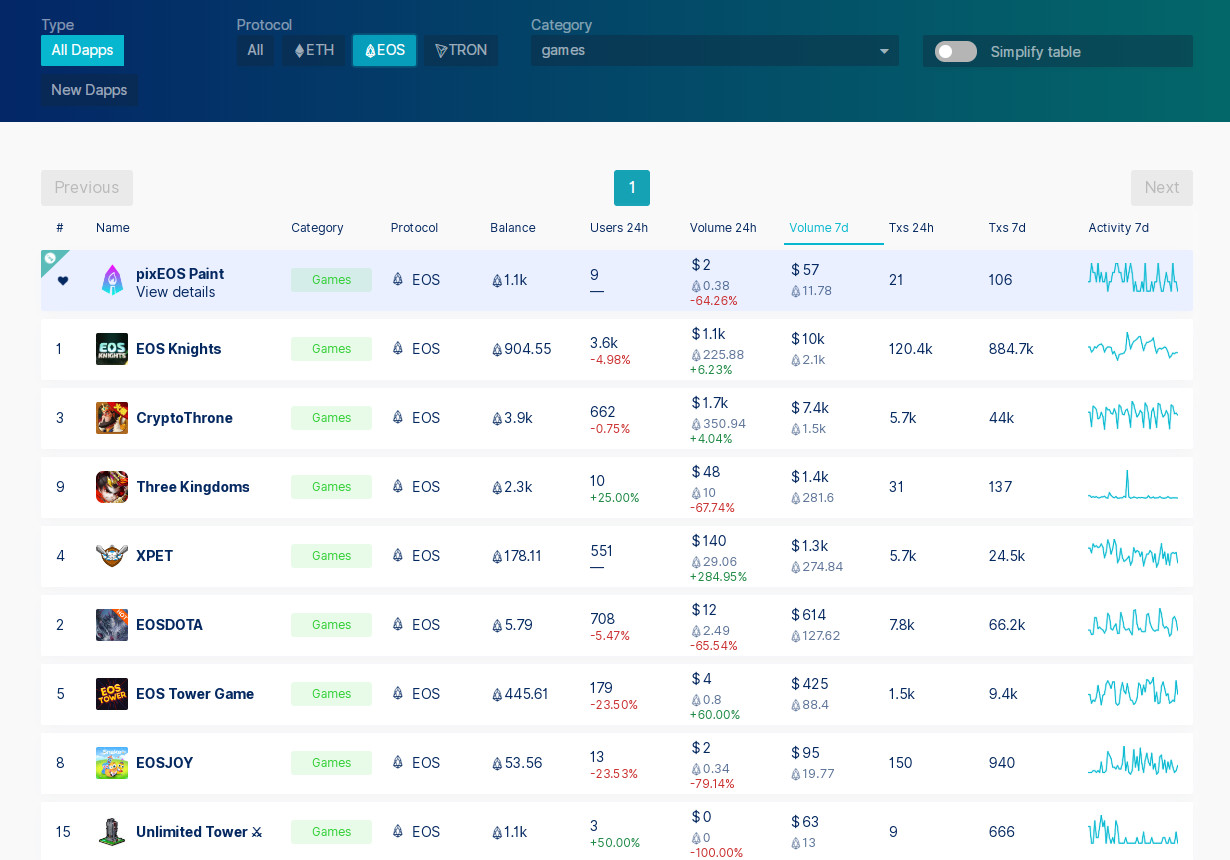Image resolution: width=1230 pixels, height=860 pixels.
Task: Click the XPET logo icon
Action: (112, 556)
